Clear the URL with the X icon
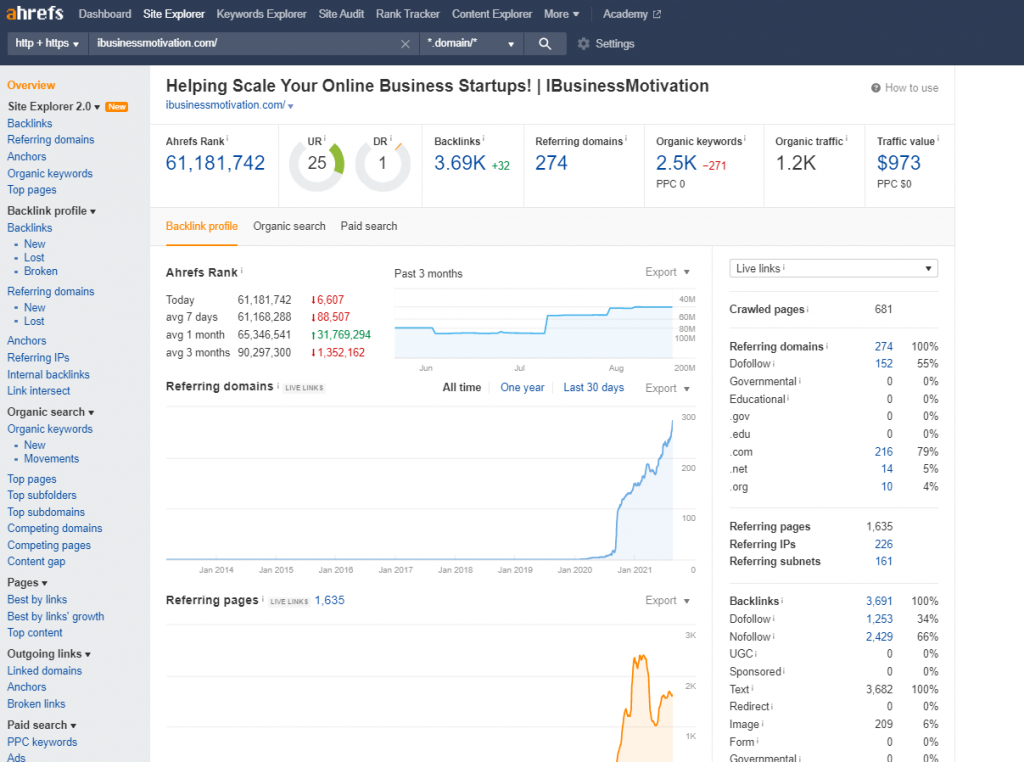 point(405,44)
